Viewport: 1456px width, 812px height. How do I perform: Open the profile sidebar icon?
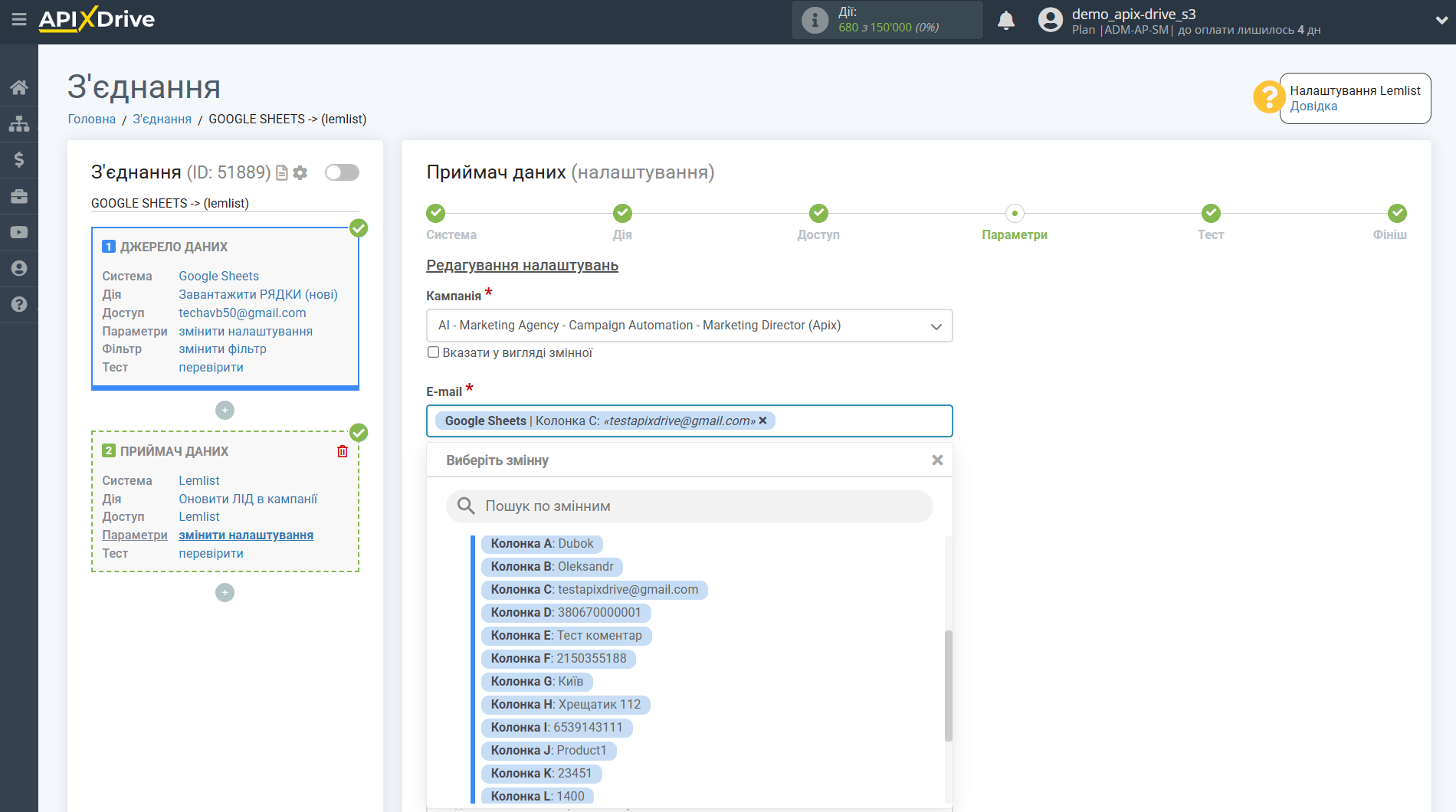[19, 268]
